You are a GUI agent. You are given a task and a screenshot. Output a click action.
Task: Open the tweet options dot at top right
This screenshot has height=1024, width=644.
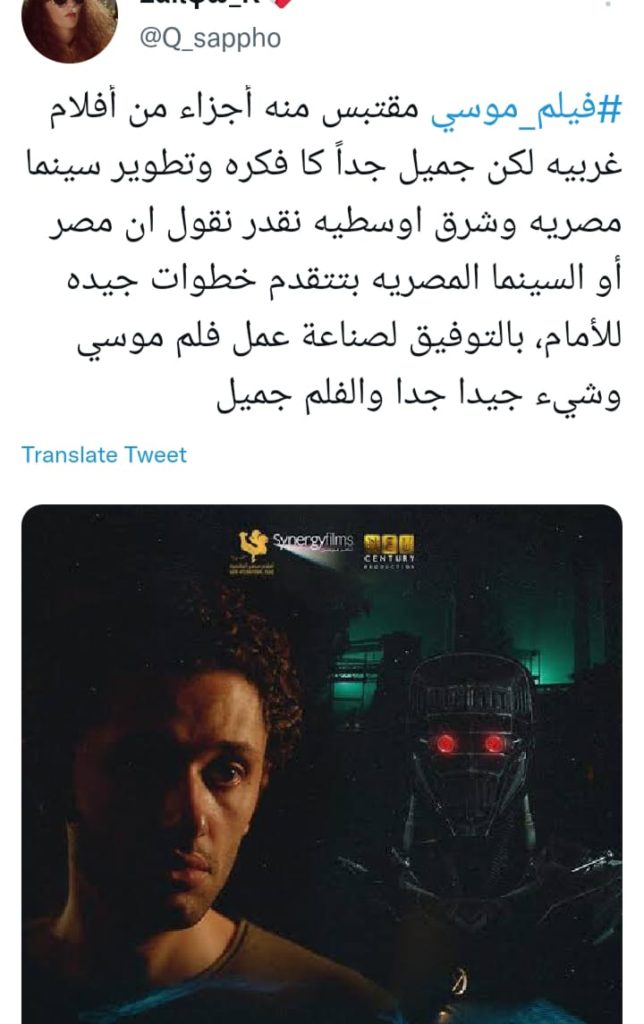point(607,3)
